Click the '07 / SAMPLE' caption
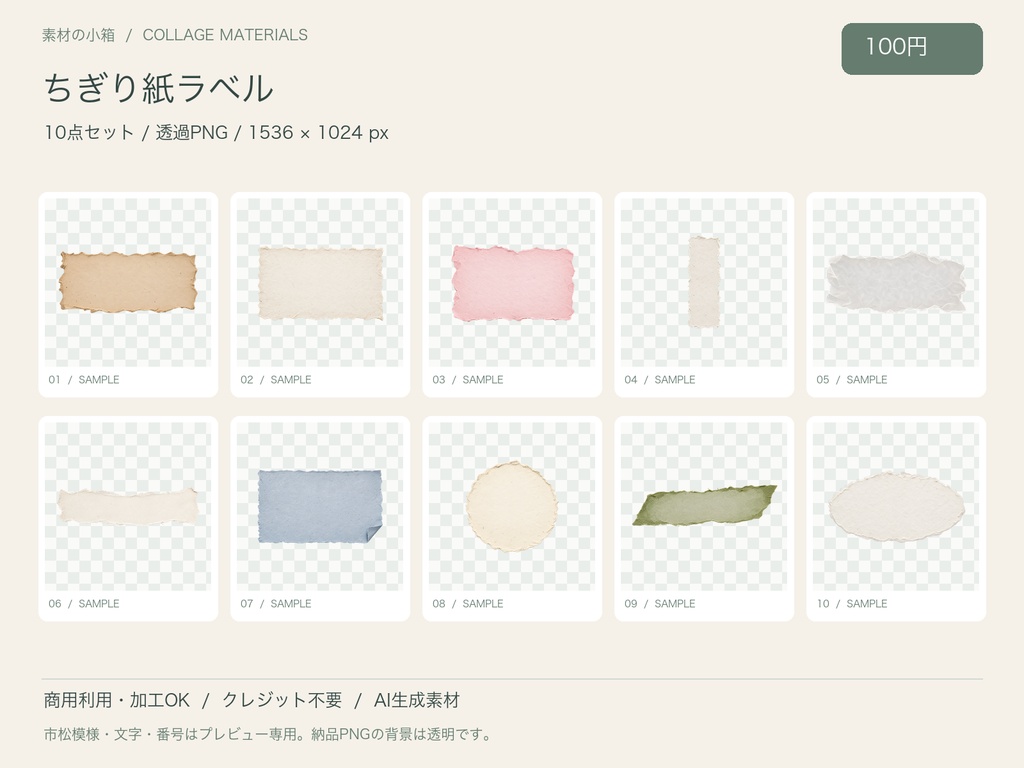 coord(276,603)
